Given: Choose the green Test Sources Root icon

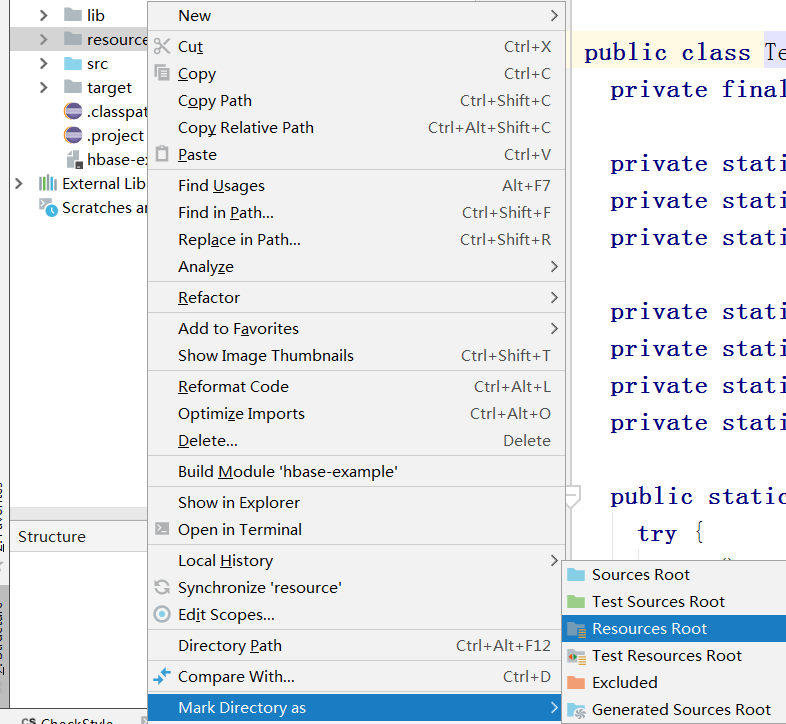Looking at the screenshot, I should pyautogui.click(x=576, y=602).
